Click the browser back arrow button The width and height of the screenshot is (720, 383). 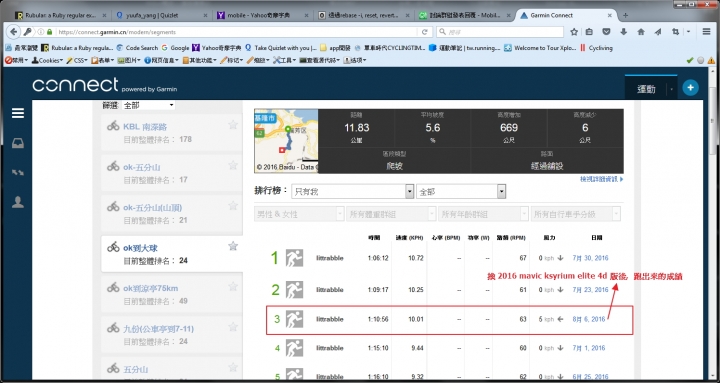pos(14,32)
